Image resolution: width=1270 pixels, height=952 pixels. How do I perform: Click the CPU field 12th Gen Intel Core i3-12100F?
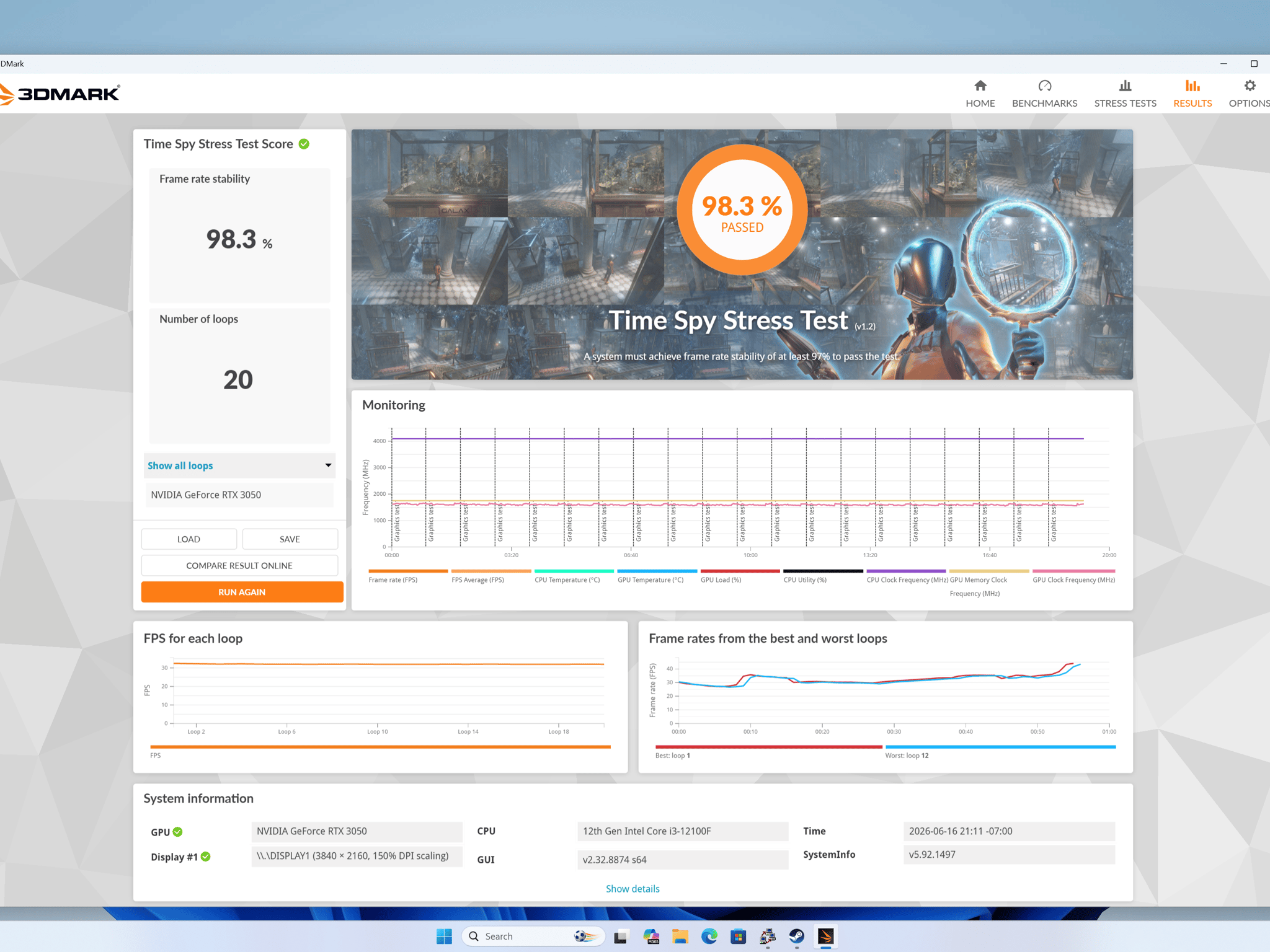[683, 831]
